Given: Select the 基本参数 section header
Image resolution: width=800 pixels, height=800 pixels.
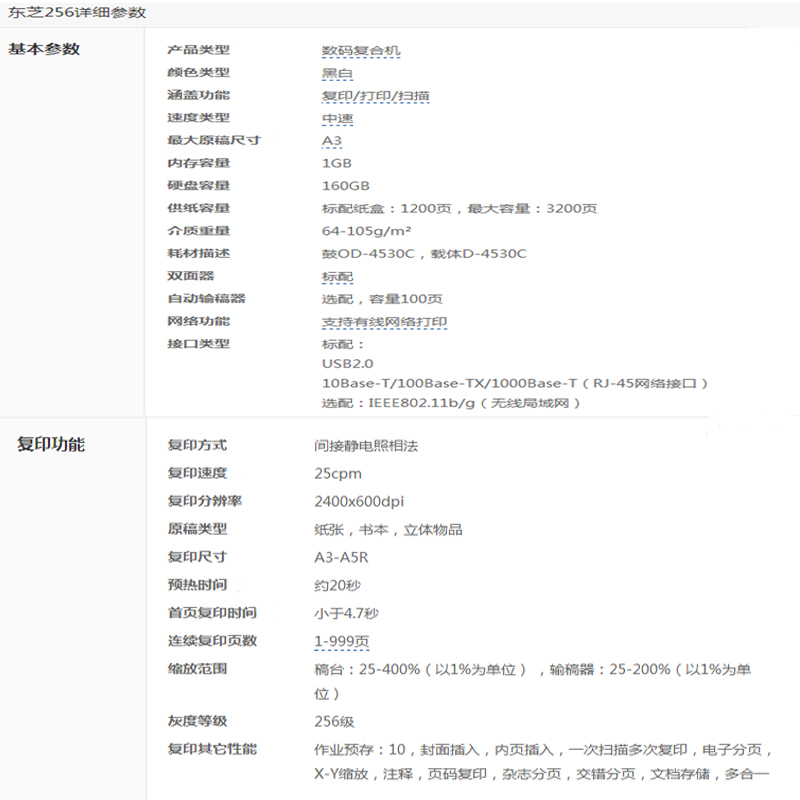Looking at the screenshot, I should [x=47, y=46].
